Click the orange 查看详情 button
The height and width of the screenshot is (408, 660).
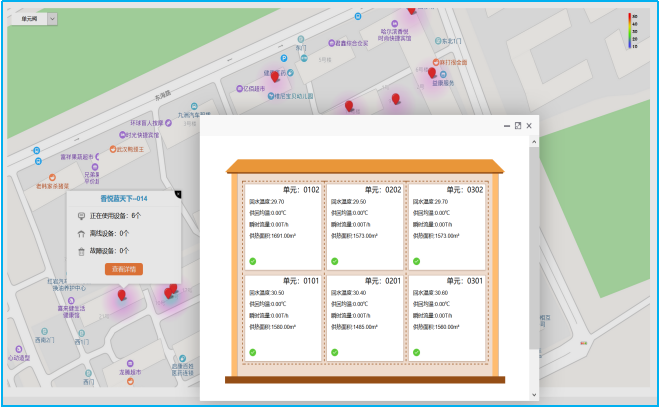123,269
